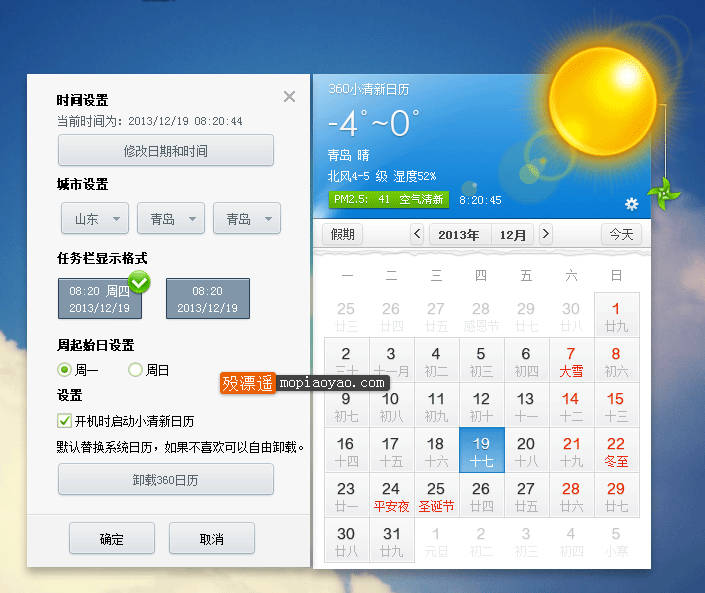Close the time settings panel
This screenshot has width=705, height=593.
click(289, 96)
